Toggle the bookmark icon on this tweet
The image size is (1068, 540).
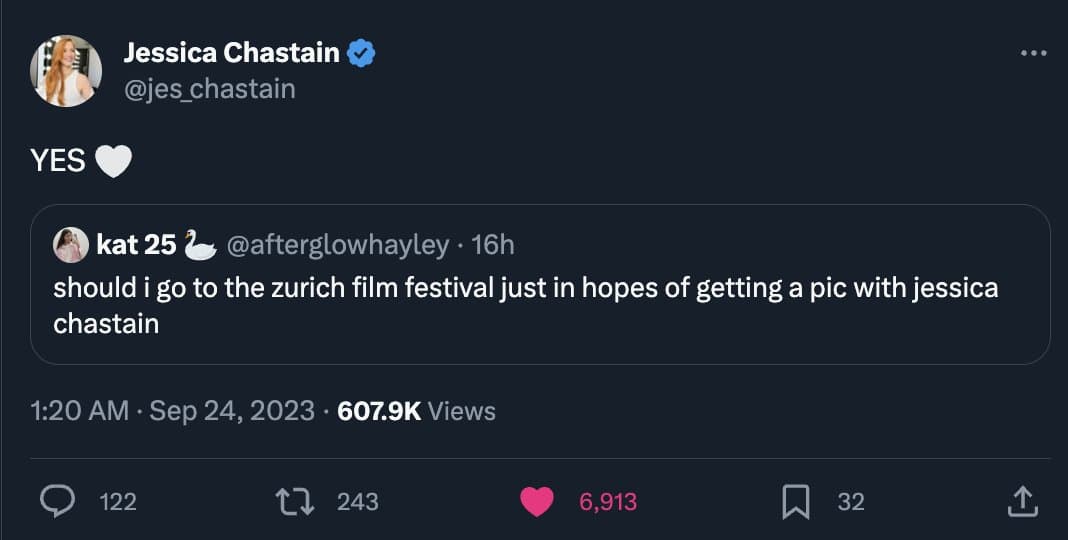pos(795,501)
